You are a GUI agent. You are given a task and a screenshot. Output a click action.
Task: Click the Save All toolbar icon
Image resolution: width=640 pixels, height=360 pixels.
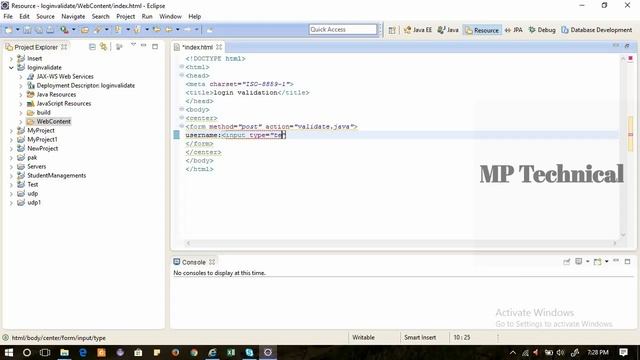pyautogui.click(x=39, y=30)
